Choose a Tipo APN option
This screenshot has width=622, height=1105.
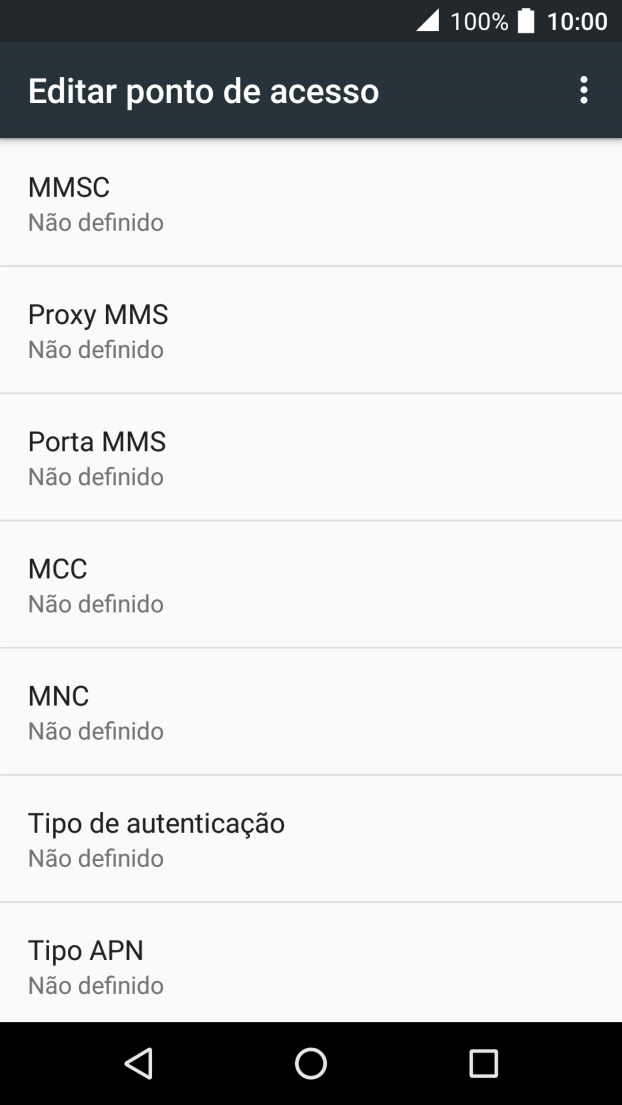click(x=311, y=964)
